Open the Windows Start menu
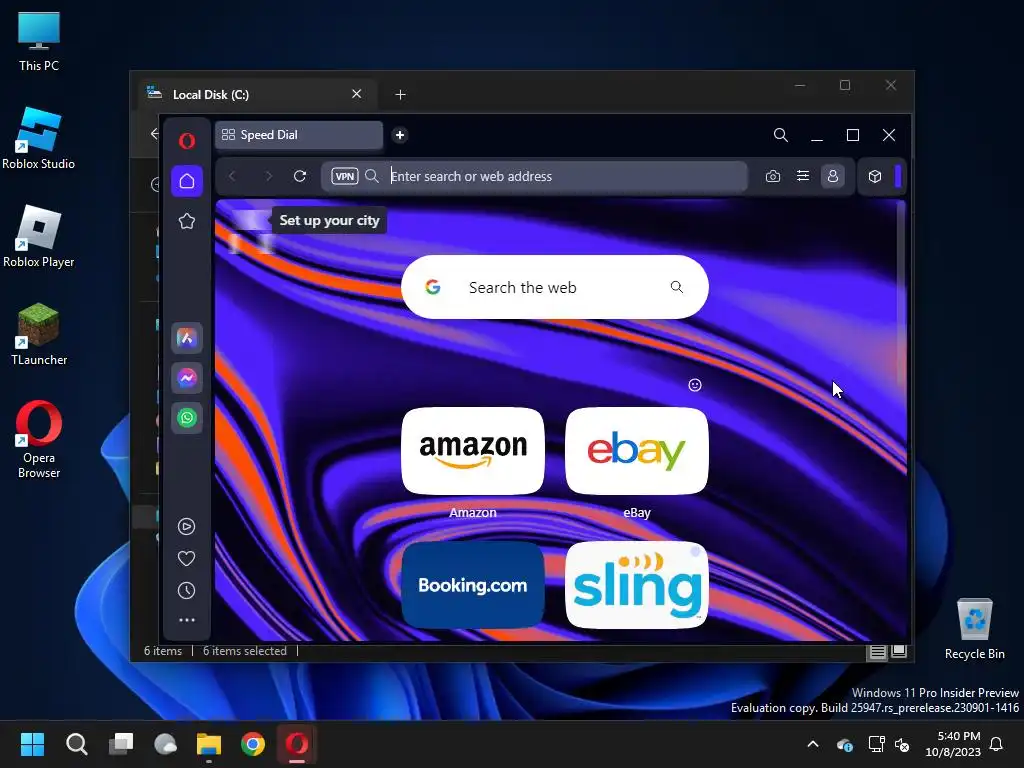 [32, 744]
